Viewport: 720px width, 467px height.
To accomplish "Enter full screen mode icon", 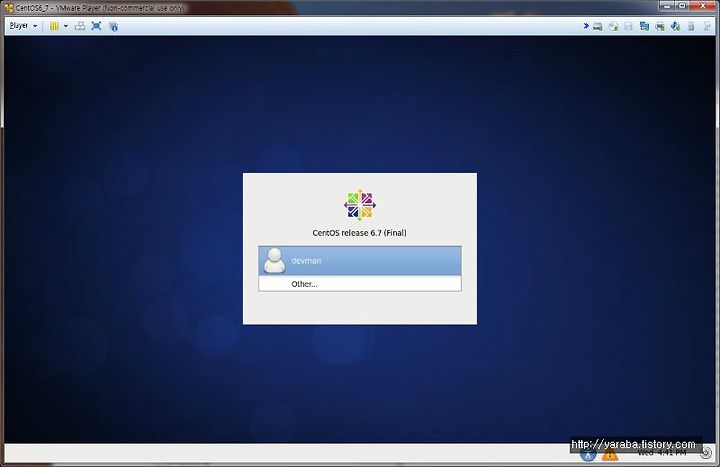I will (96, 26).
